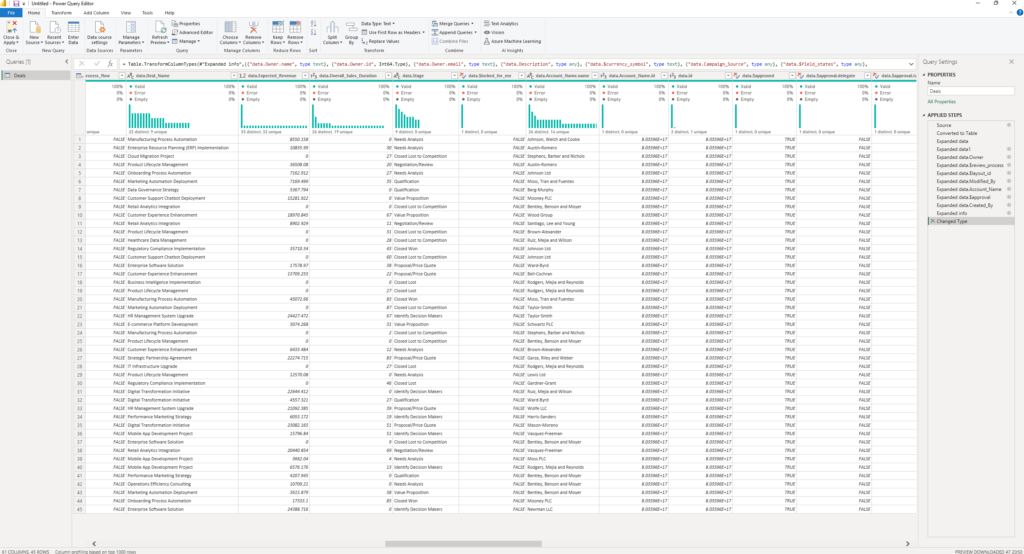Screen dimensions: 1024x554
Task: Click the horizontal scrollbar thumb under the grid
Action: [463, 544]
